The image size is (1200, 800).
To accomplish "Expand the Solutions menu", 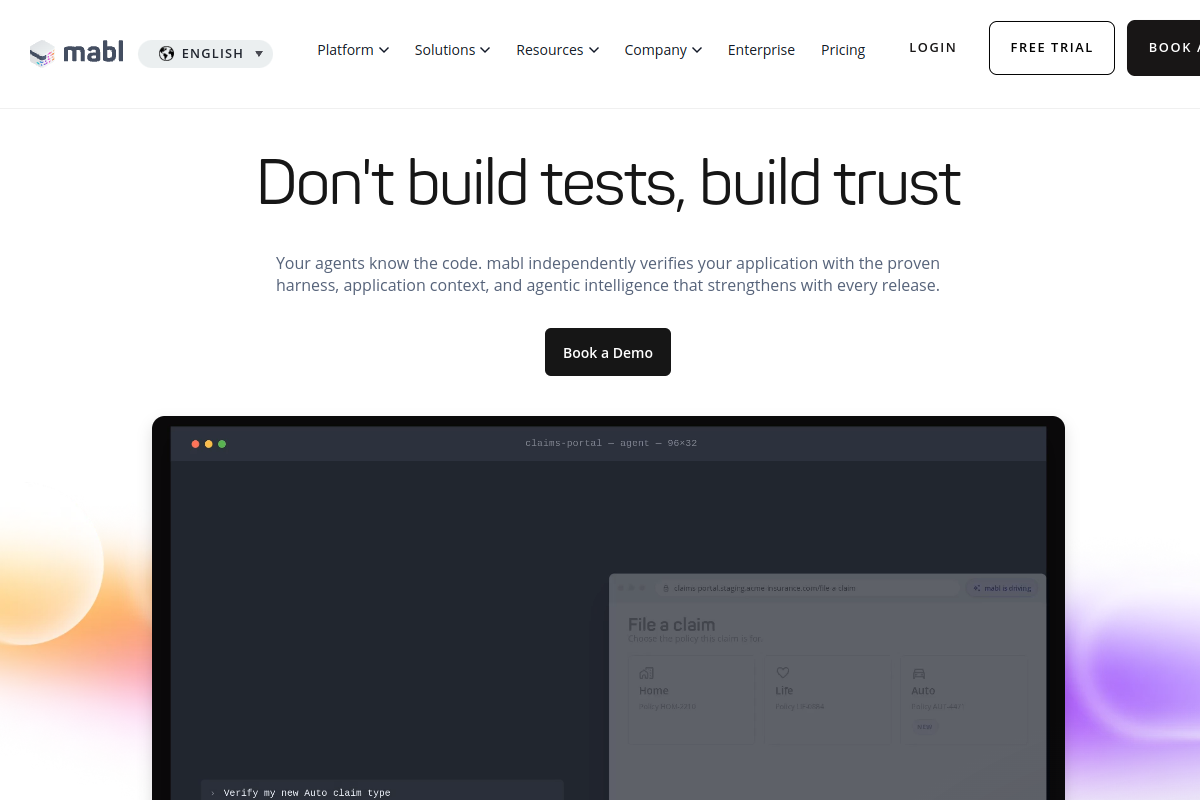I will pos(452,50).
